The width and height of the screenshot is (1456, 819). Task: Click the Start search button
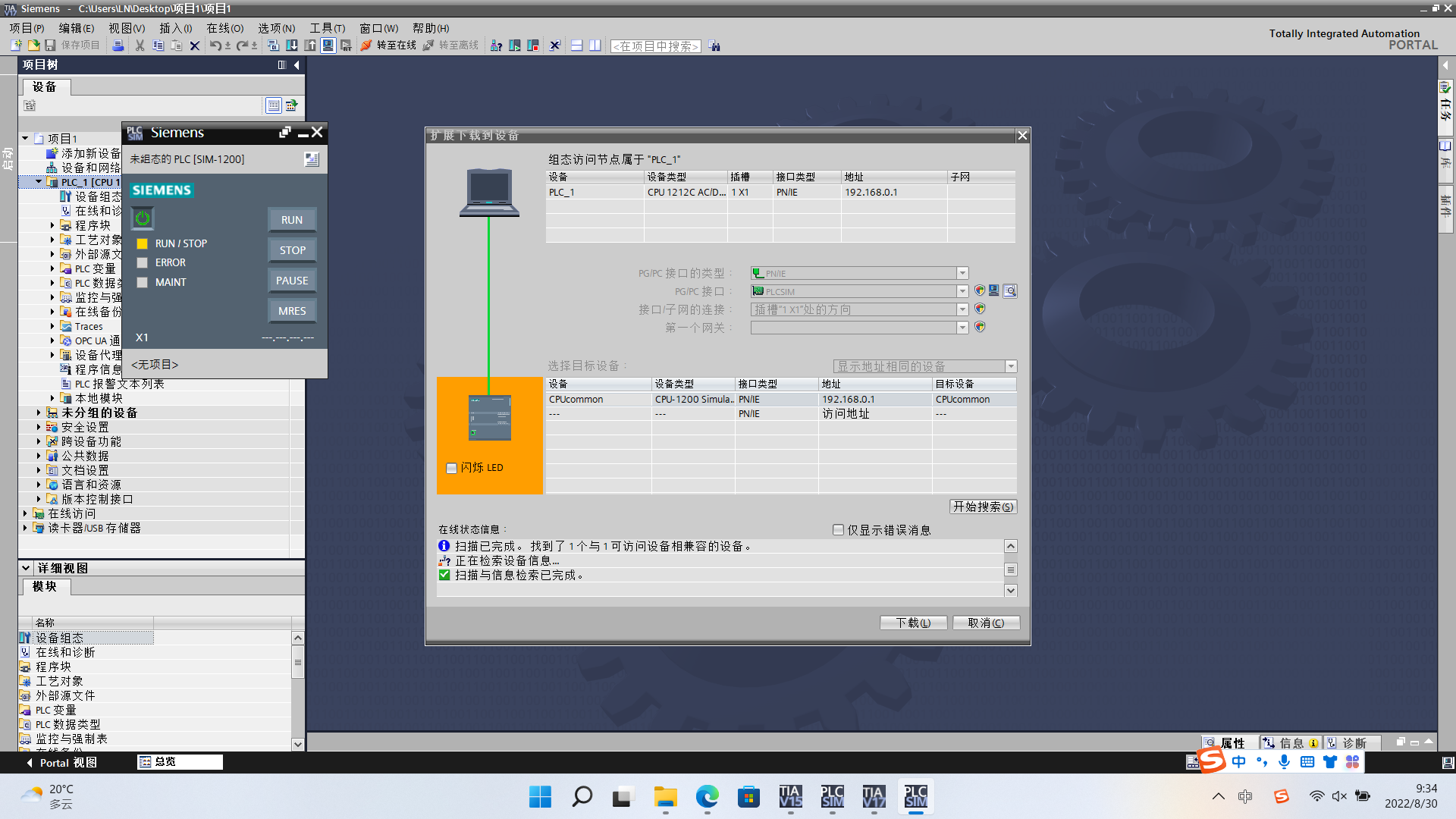(x=983, y=507)
